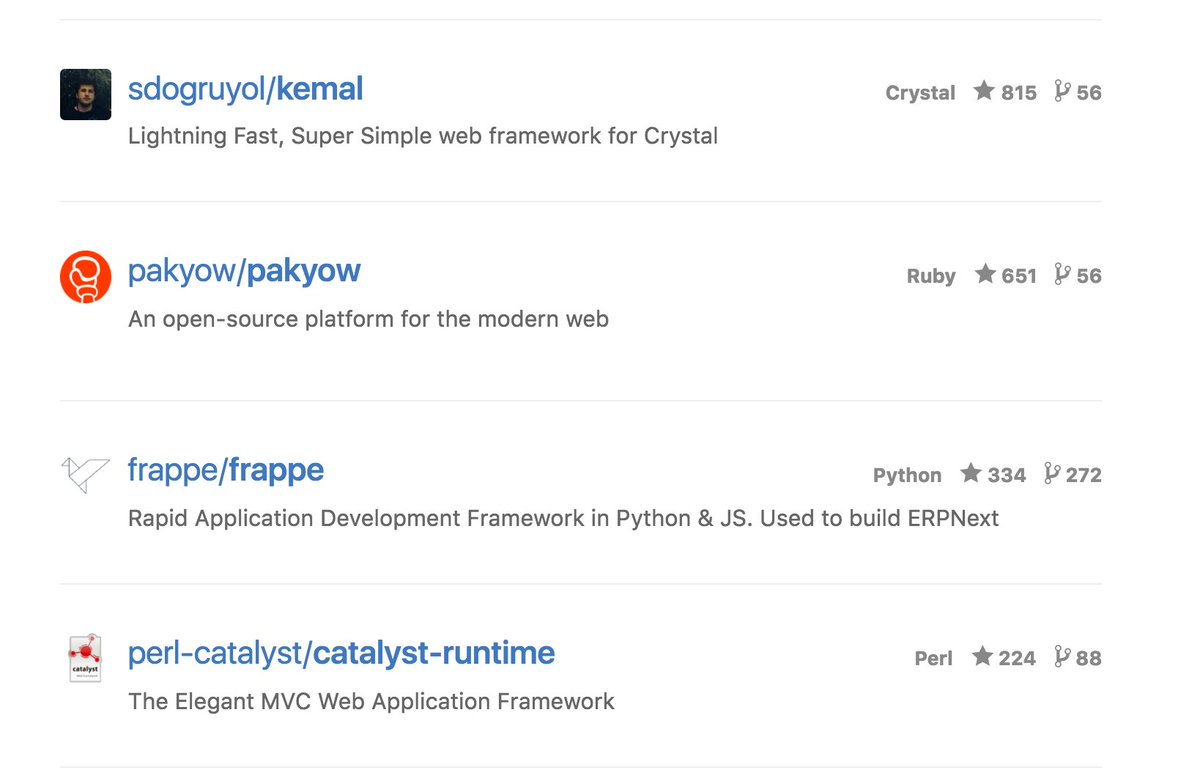
Task: Click the 815 stars count
Action: (1018, 93)
